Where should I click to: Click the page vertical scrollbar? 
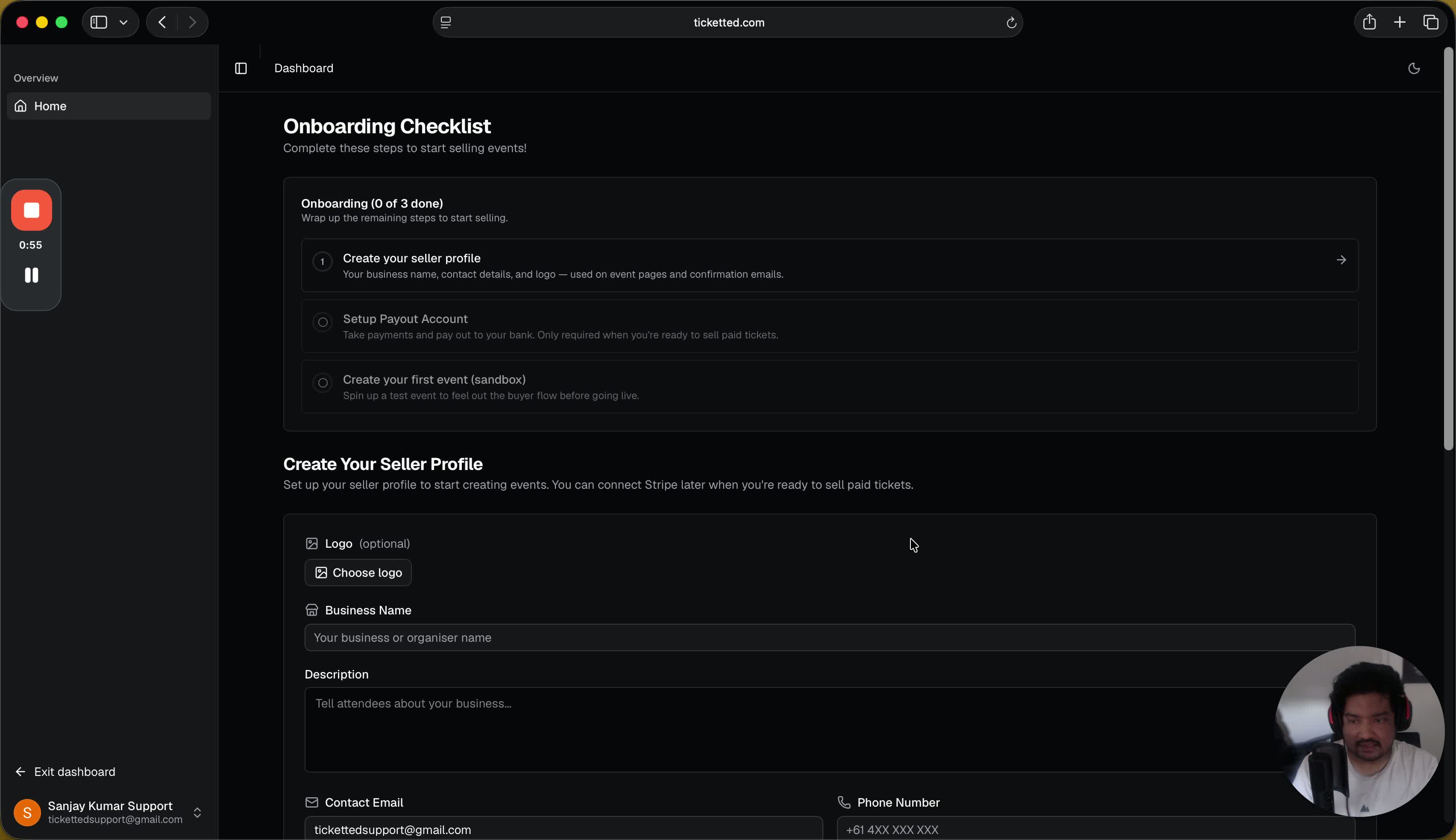[1448, 248]
